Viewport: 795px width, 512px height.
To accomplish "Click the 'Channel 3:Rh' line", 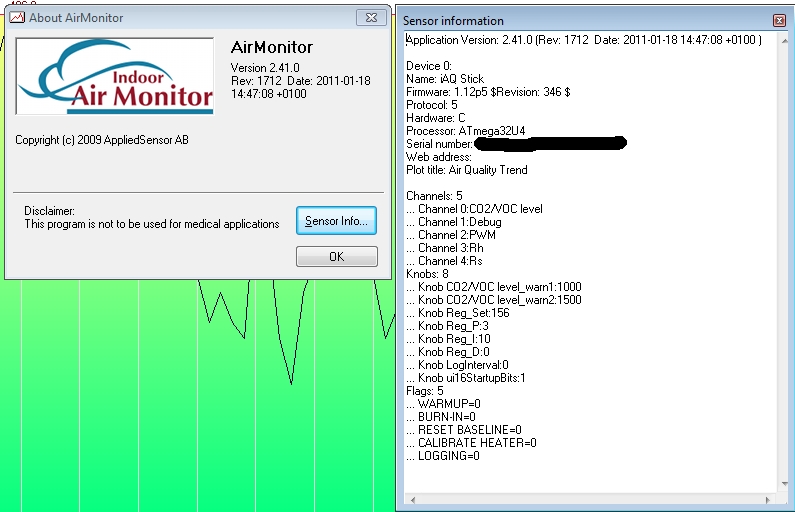I will pos(445,248).
